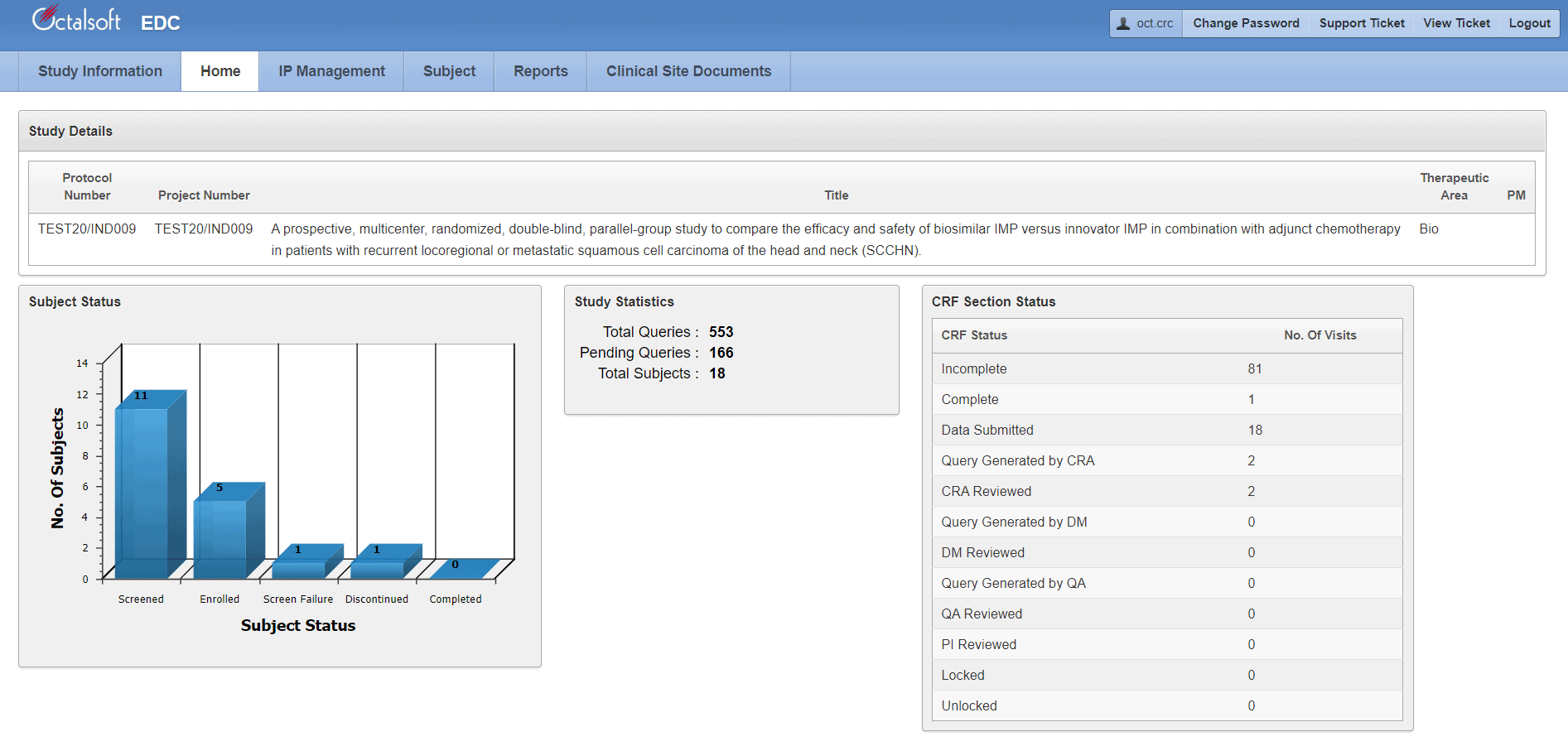1568x751 pixels.
Task: Click the Screen Failure bar in chart
Action: 299,568
